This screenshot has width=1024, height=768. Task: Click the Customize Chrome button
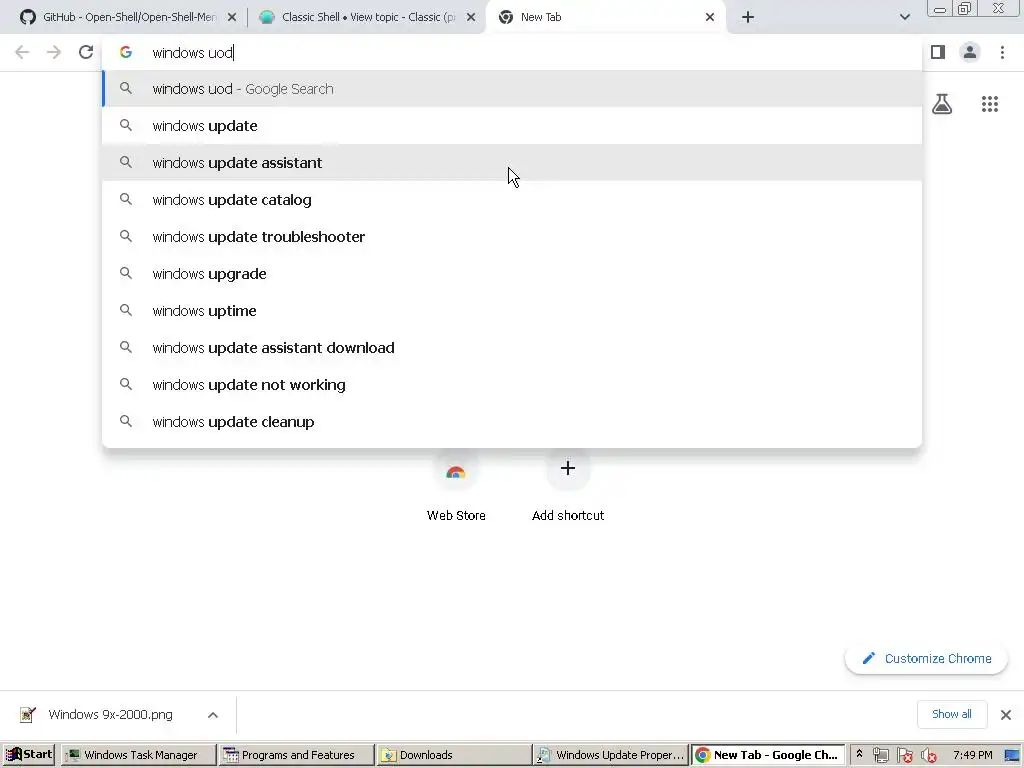coord(926,658)
